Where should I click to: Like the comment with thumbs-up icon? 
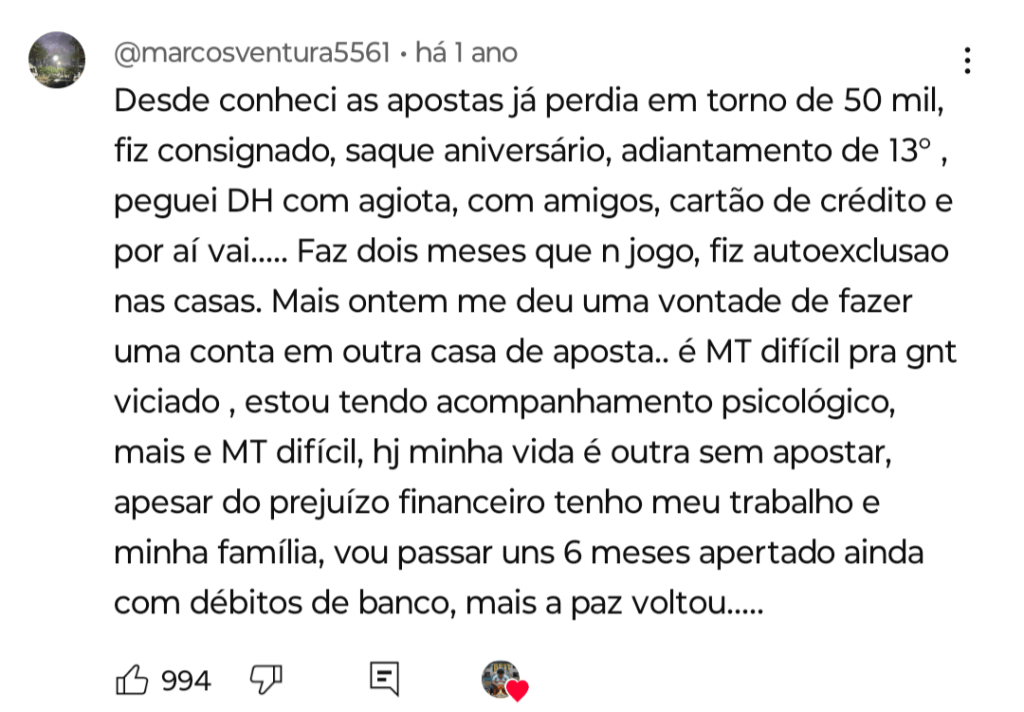pos(133,681)
